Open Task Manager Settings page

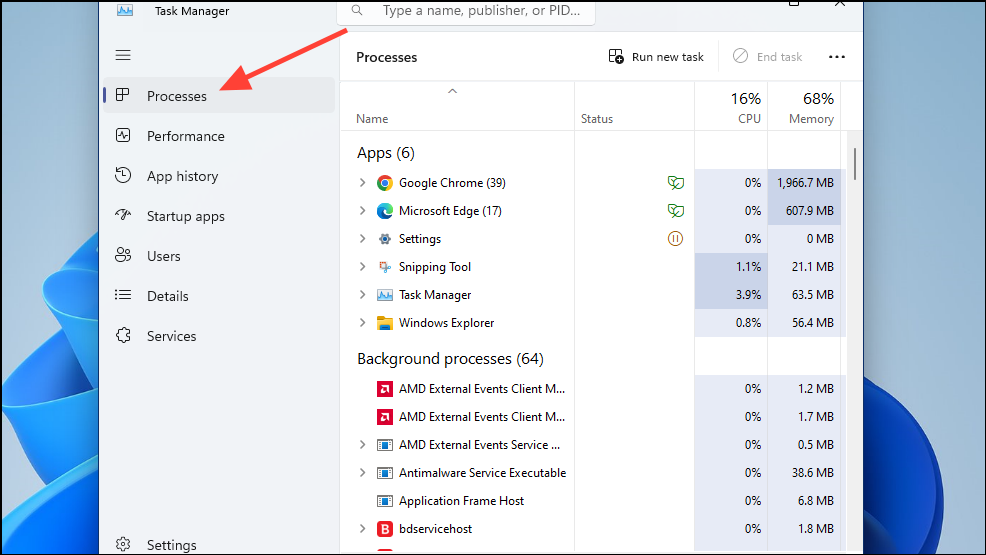click(219, 544)
